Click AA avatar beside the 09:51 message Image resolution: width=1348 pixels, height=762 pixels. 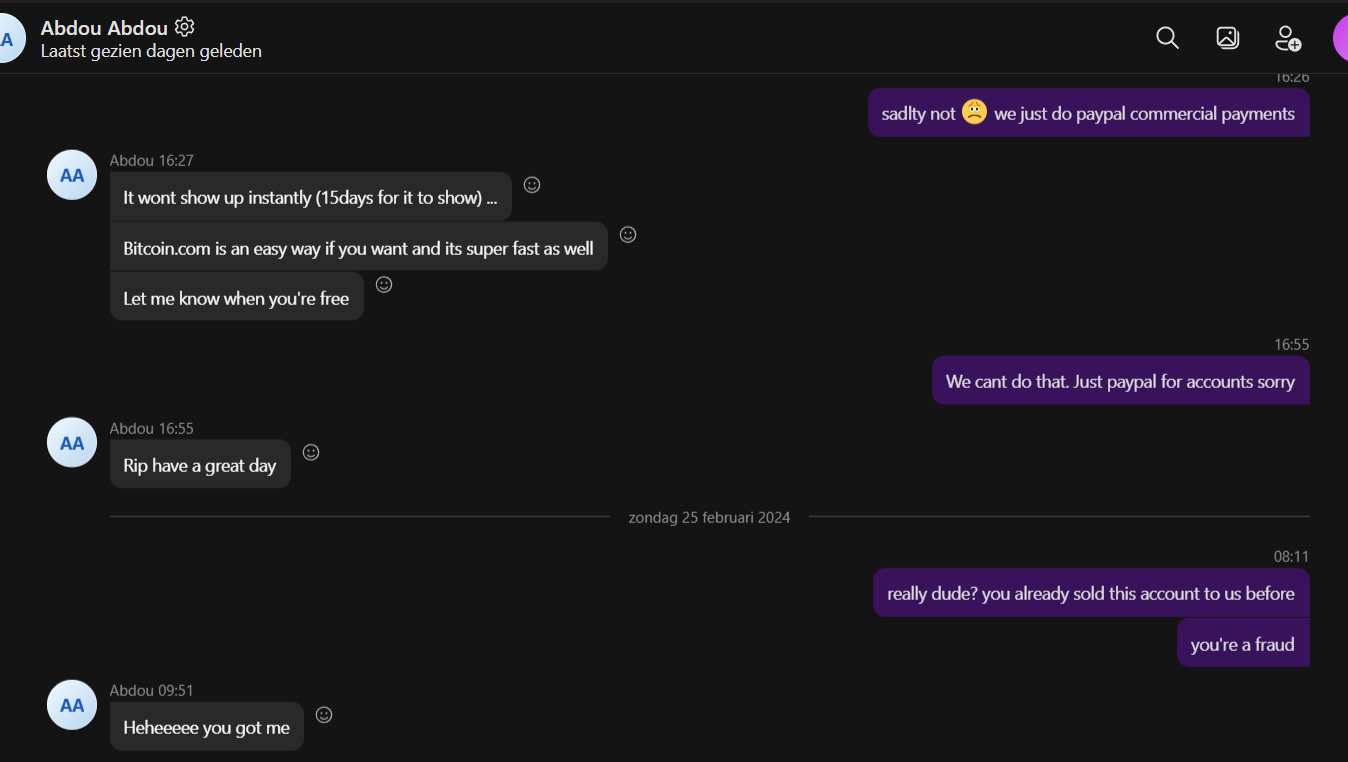click(72, 705)
